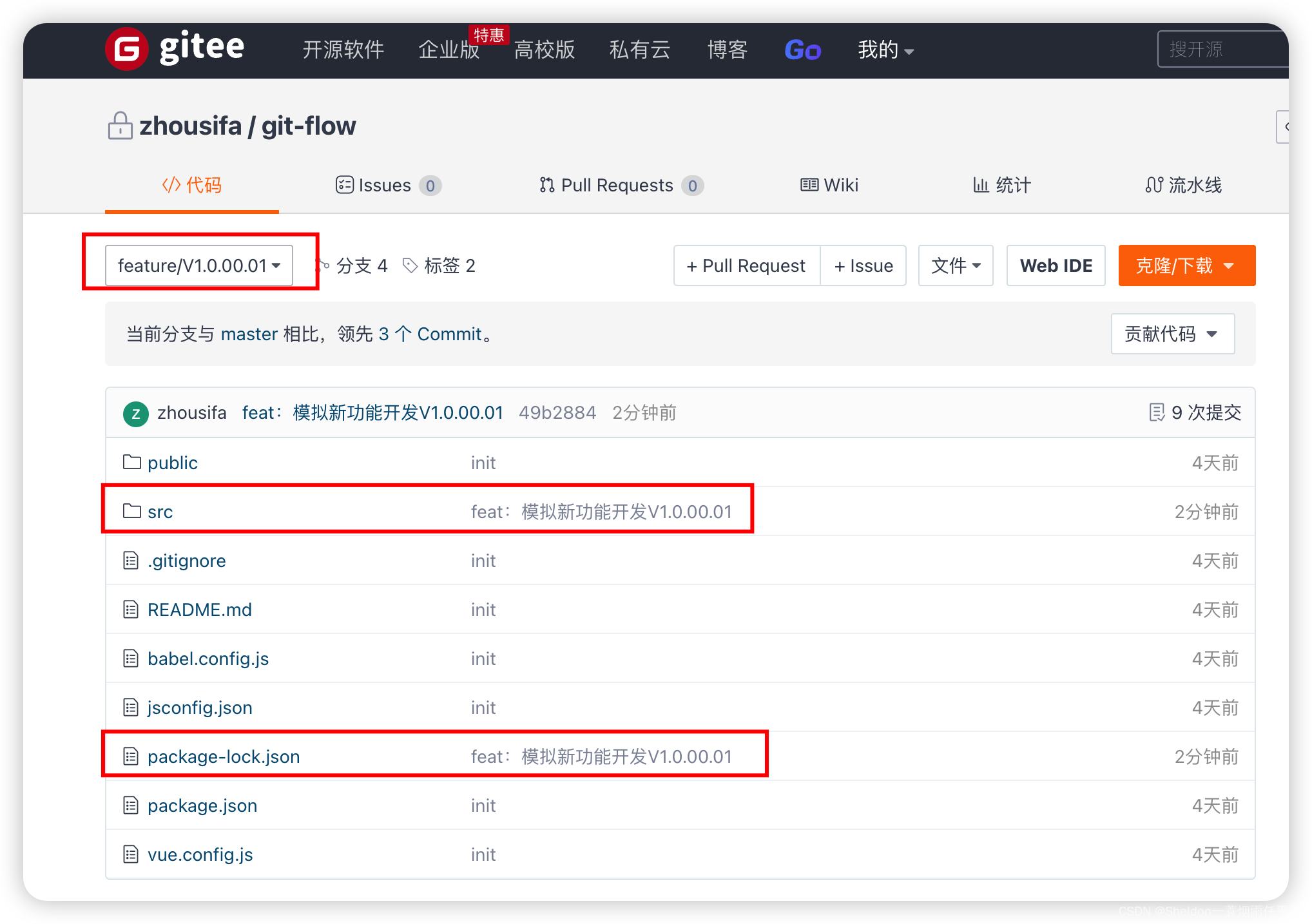The image size is (1312, 924).
Task: Click the zhousifa avatar icon in the commit row
Action: (x=135, y=413)
